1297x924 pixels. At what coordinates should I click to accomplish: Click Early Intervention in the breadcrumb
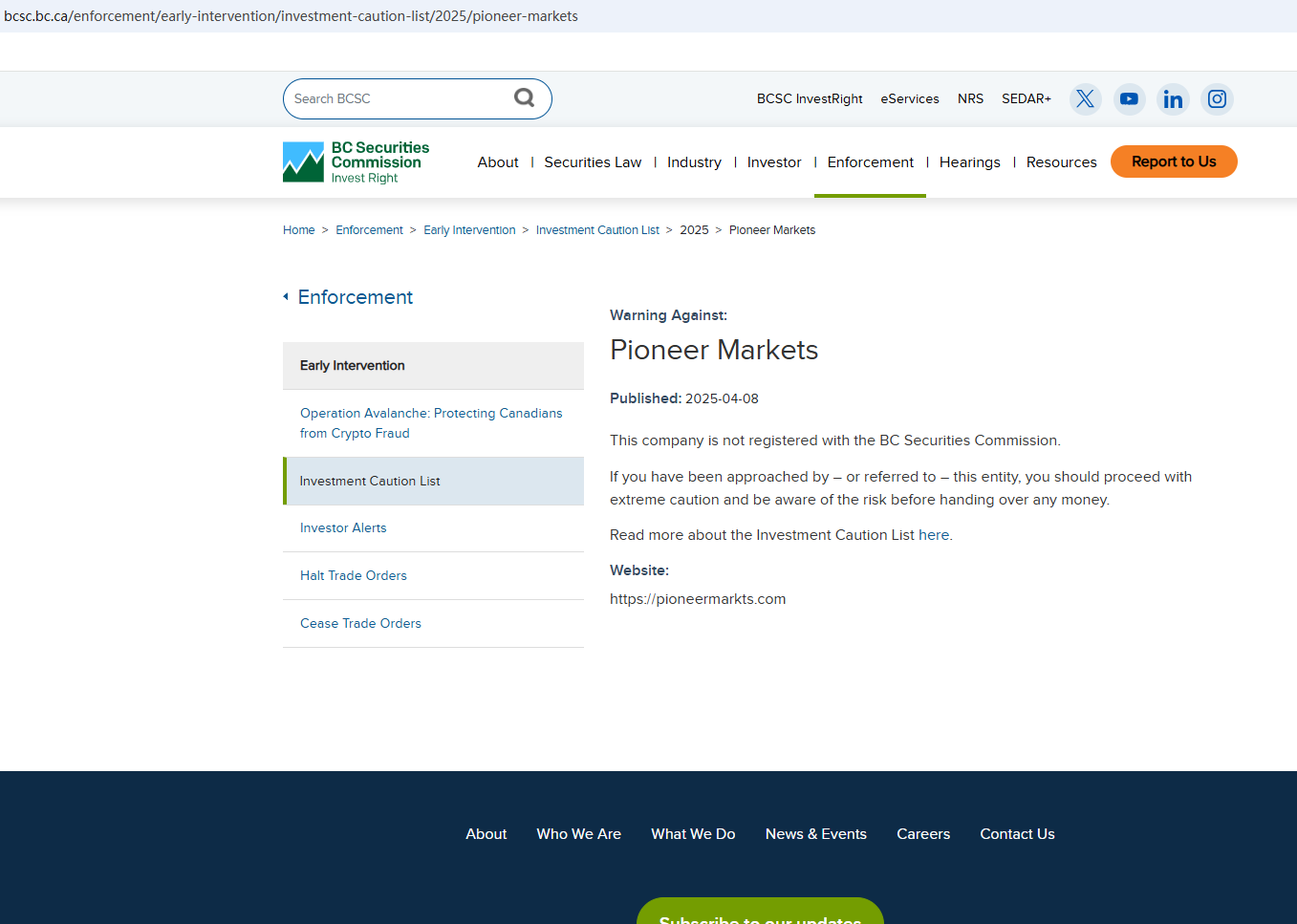click(x=469, y=230)
